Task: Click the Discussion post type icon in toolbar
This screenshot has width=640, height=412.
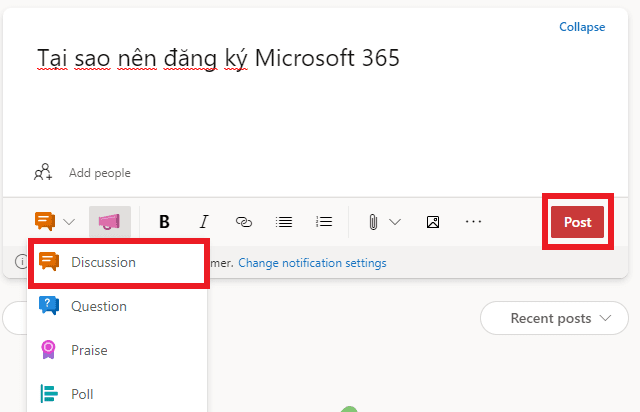Action: (45, 221)
